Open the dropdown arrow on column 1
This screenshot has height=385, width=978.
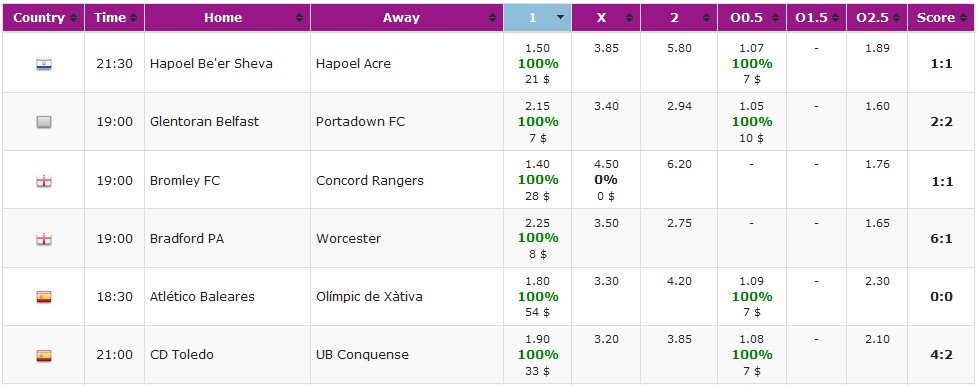coord(559,18)
